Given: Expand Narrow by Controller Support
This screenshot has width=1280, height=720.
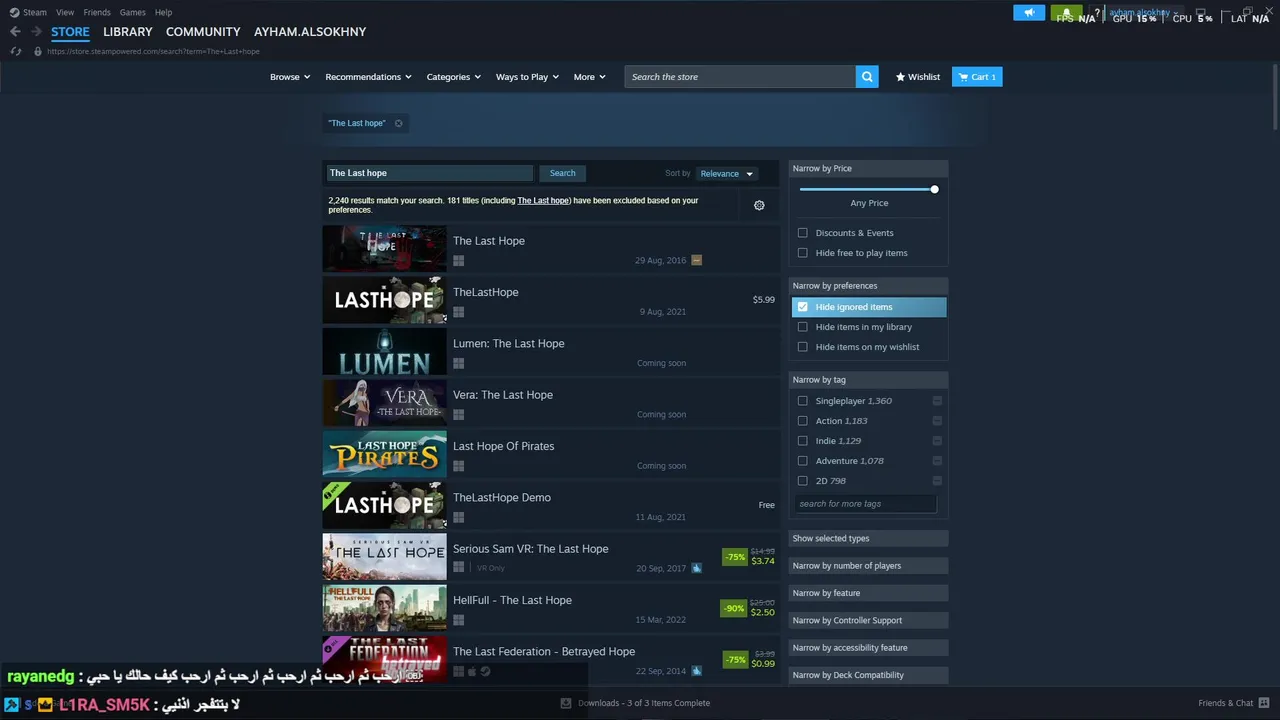Looking at the screenshot, I should coord(868,621).
